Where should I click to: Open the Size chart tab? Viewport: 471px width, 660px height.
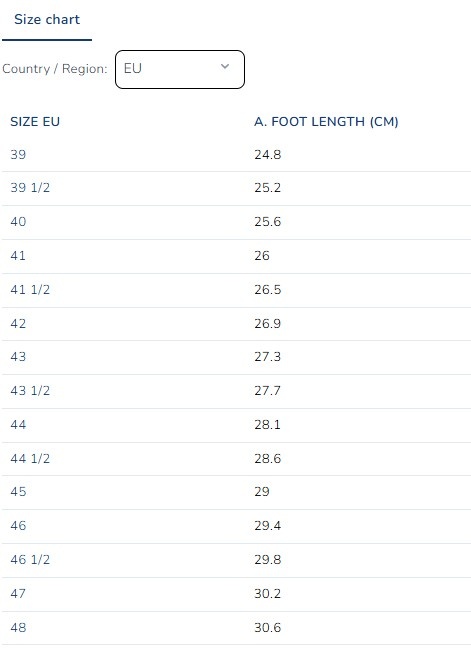(x=47, y=20)
